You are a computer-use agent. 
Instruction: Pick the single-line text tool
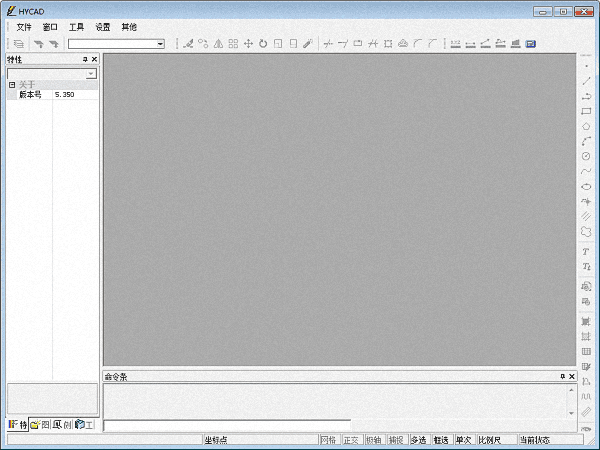(586, 252)
